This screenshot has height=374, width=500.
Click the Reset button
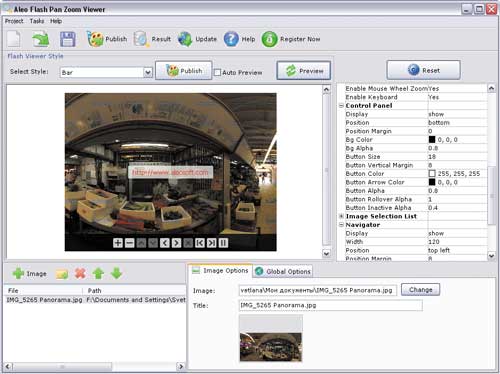[423, 70]
